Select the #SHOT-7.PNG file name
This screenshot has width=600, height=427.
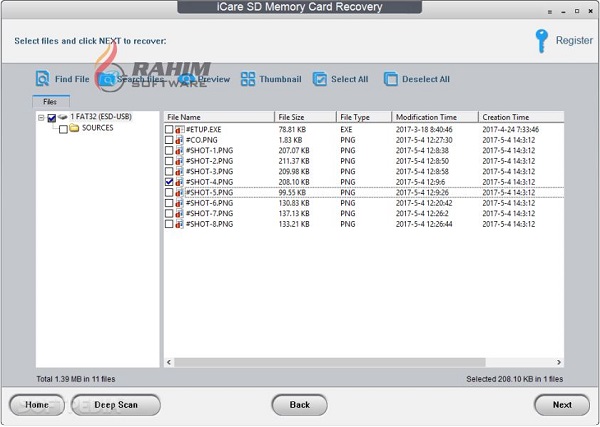[209, 214]
